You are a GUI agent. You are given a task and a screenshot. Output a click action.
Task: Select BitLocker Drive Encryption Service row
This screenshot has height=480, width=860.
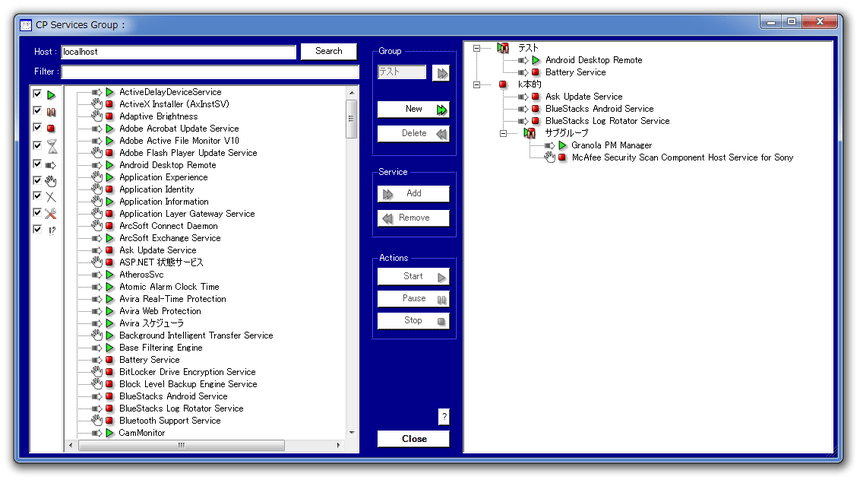pyautogui.click(x=187, y=372)
